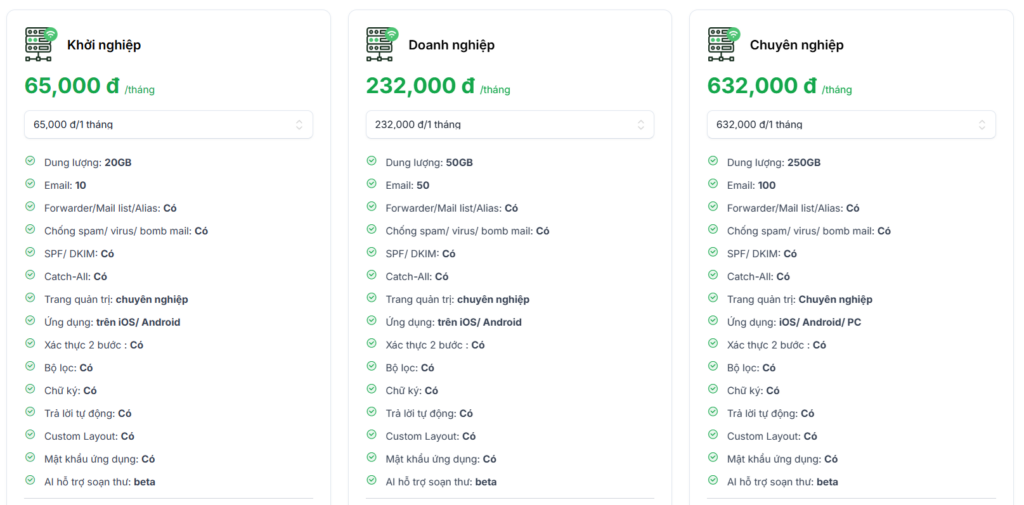Open the 232,000 đ/1 tháng billing dropdown
This screenshot has width=1024, height=505.
[510, 125]
